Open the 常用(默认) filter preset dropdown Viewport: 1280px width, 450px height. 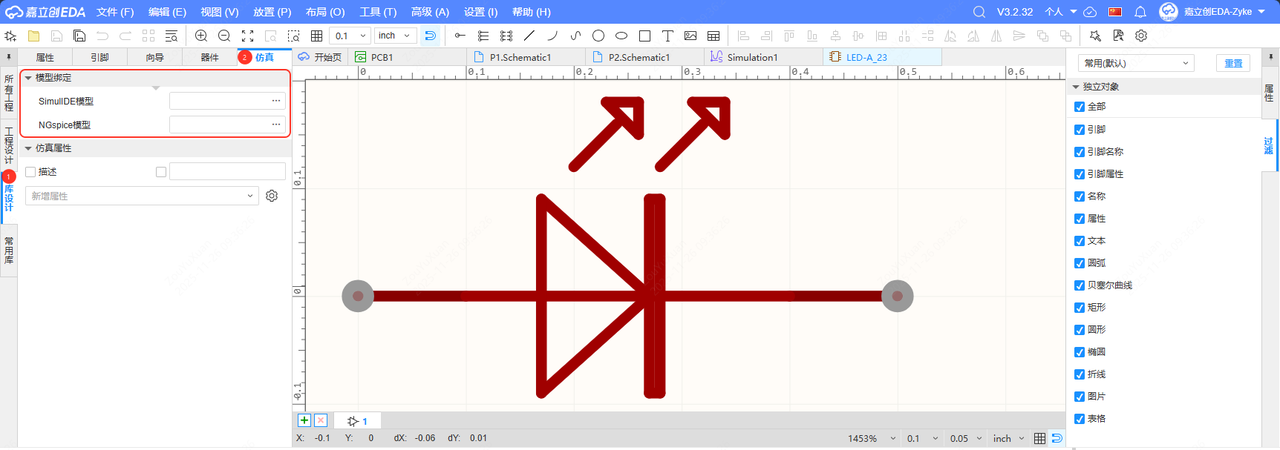(1138, 63)
